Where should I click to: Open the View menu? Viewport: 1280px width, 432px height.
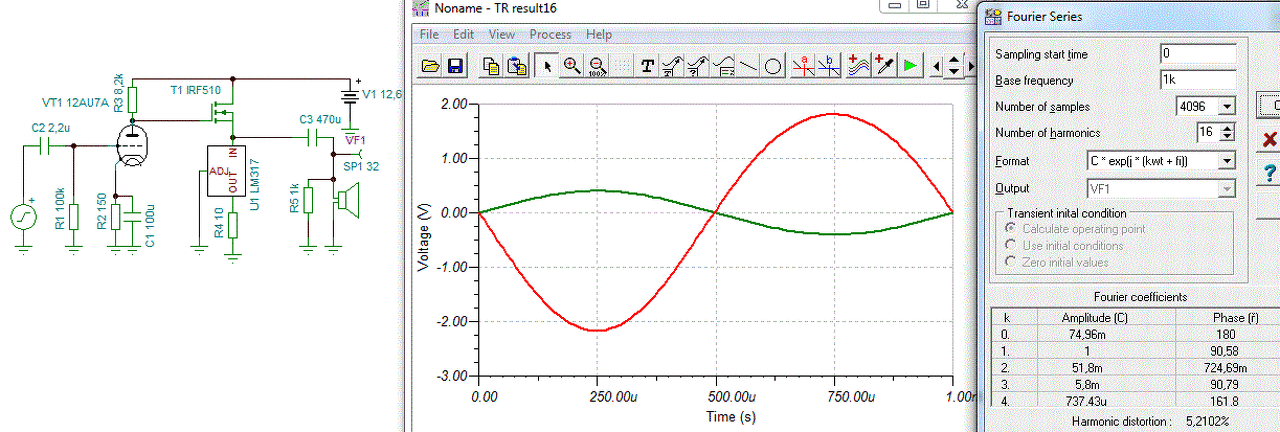click(x=502, y=34)
